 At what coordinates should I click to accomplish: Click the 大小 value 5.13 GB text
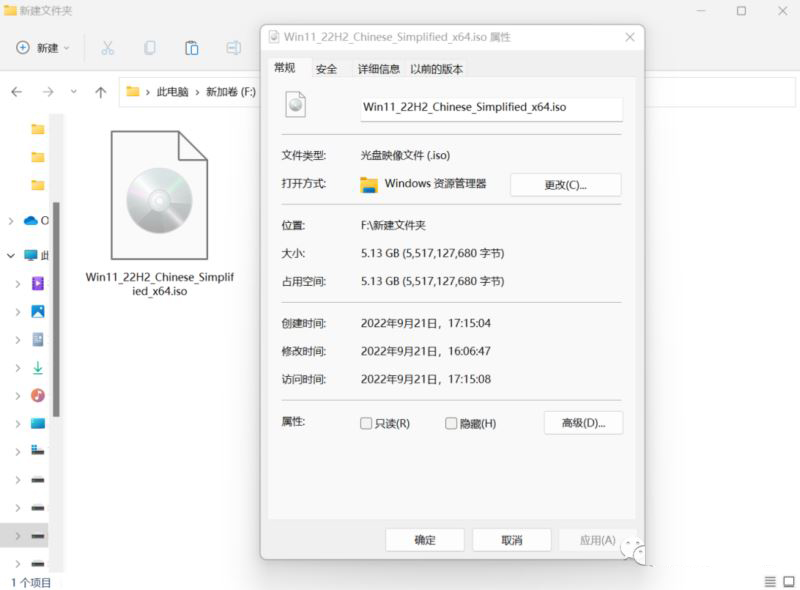coord(433,253)
